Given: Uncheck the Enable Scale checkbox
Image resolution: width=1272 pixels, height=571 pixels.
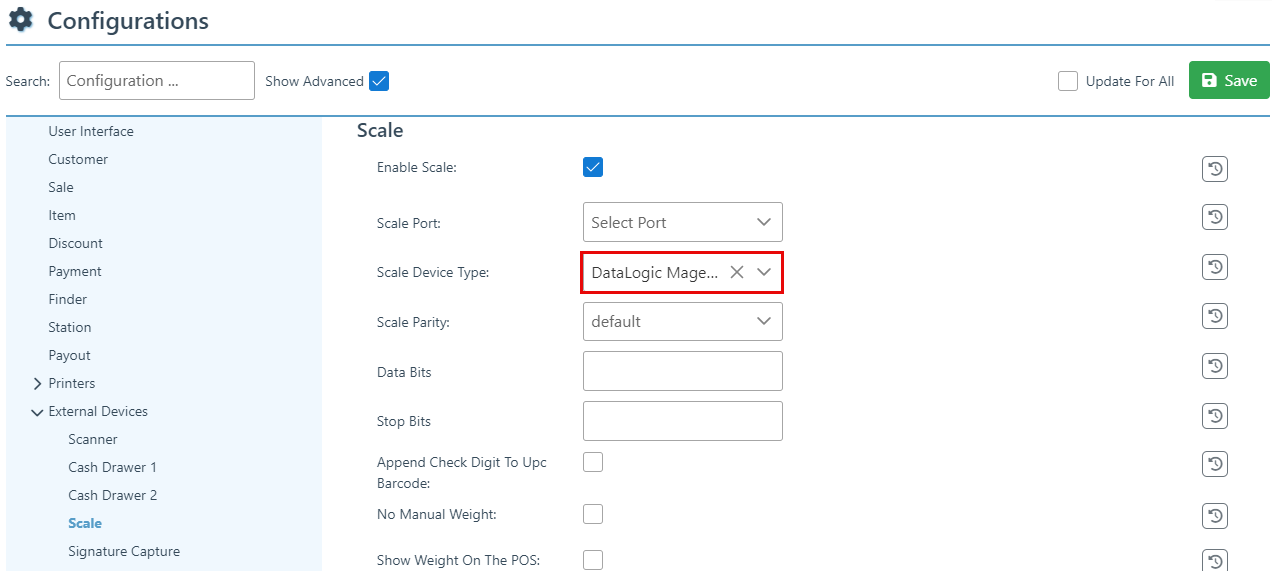Looking at the screenshot, I should click(x=593, y=167).
